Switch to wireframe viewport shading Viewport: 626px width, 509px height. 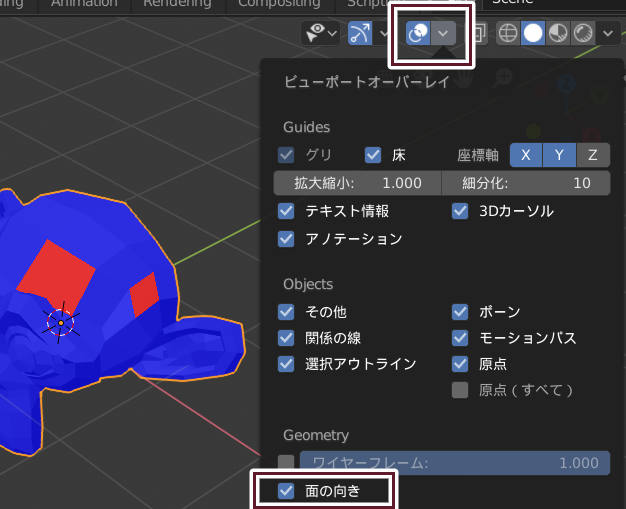pos(508,33)
